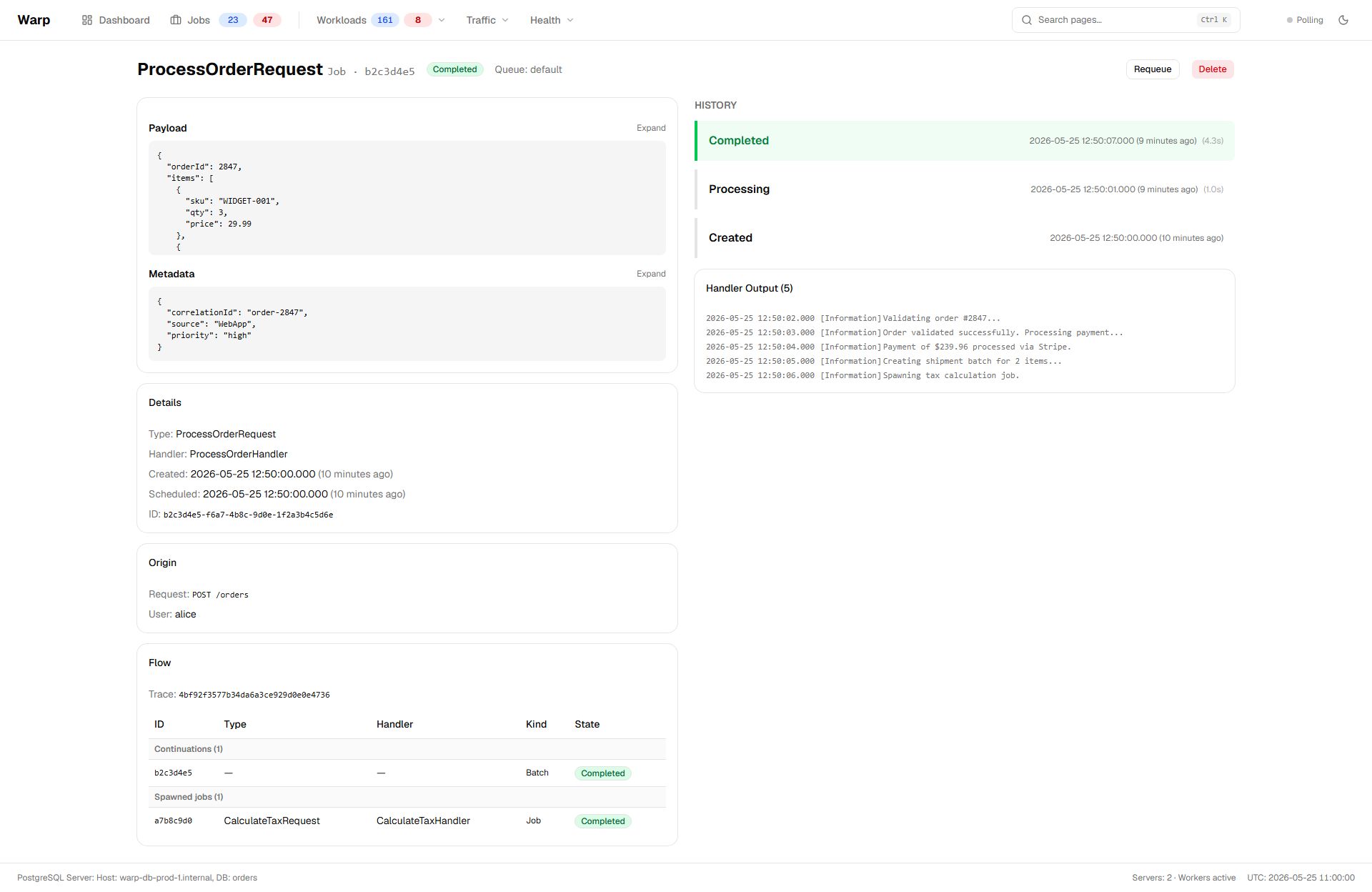Screen dimensions: 1372x892
Task: Click the Queue: default label
Action: click(x=528, y=69)
